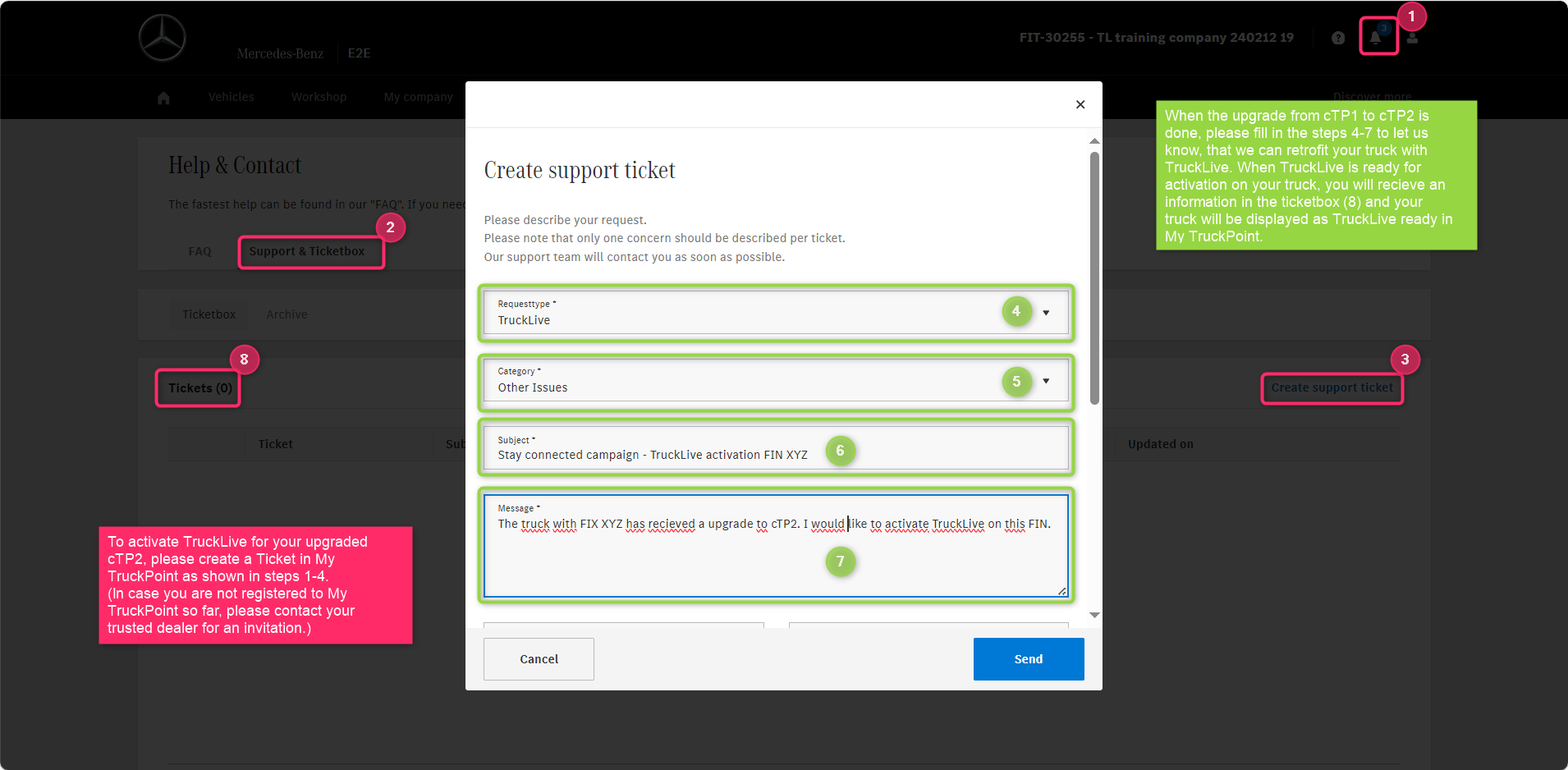Go to home via house icon
The width and height of the screenshot is (1568, 770).
[163, 98]
